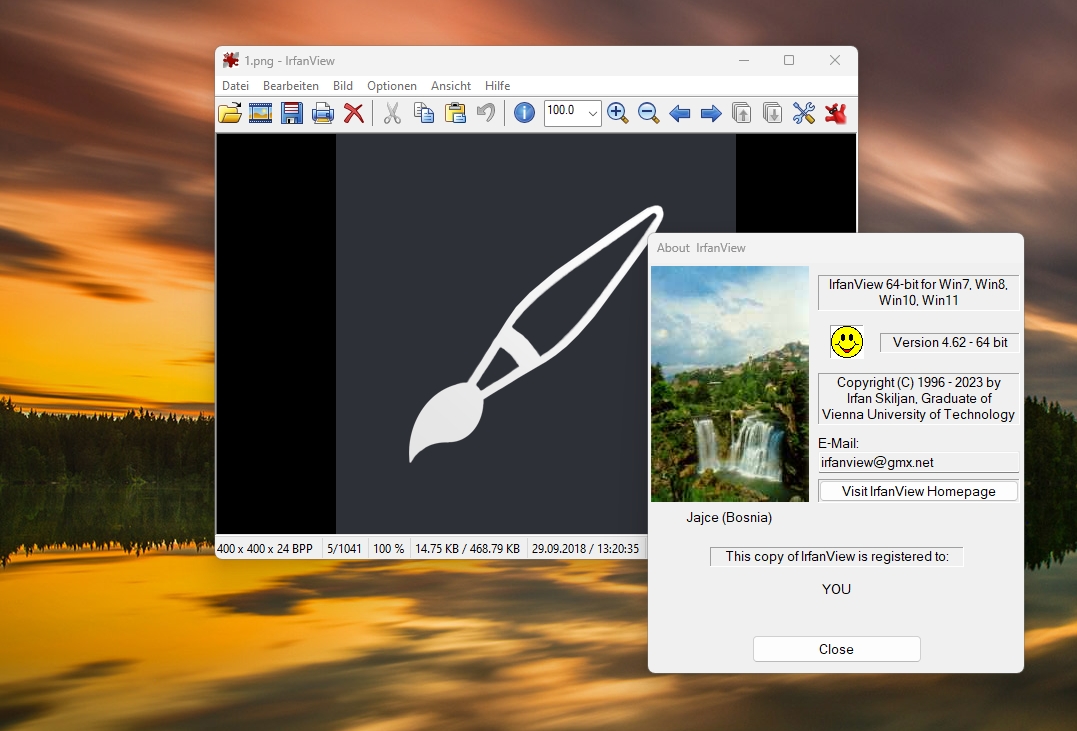
Task: Open settings via wrench tools icon
Action: pyautogui.click(x=804, y=113)
